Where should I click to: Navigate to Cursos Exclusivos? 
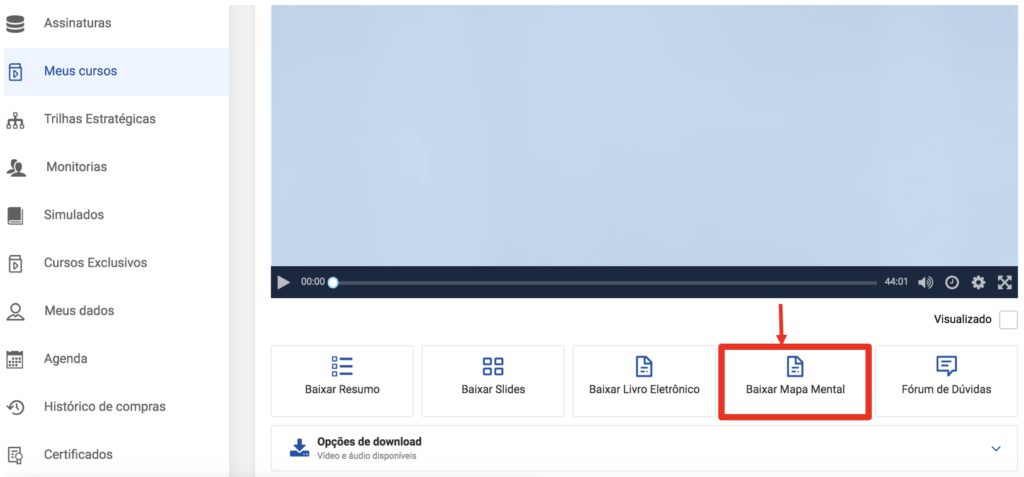95,263
